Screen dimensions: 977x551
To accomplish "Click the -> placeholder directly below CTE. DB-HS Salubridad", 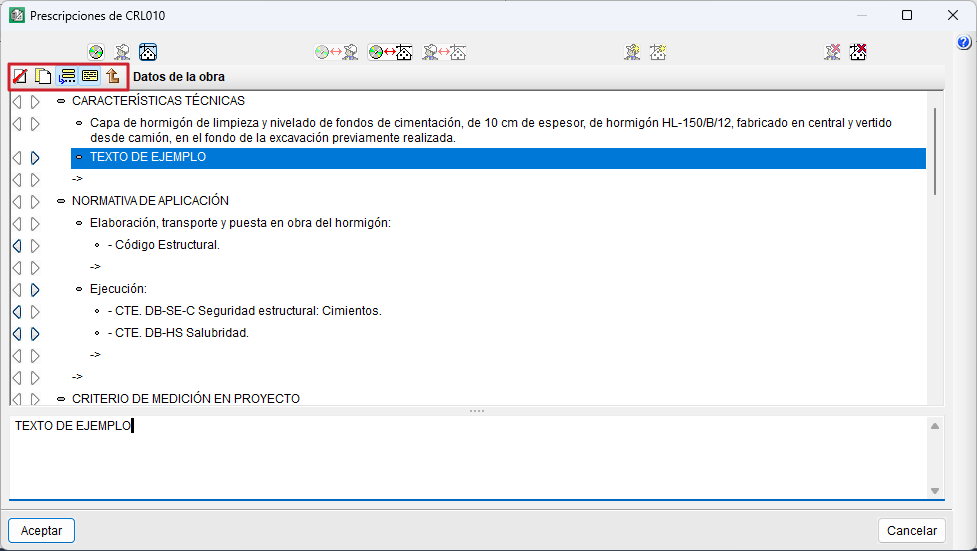I will (x=95, y=355).
